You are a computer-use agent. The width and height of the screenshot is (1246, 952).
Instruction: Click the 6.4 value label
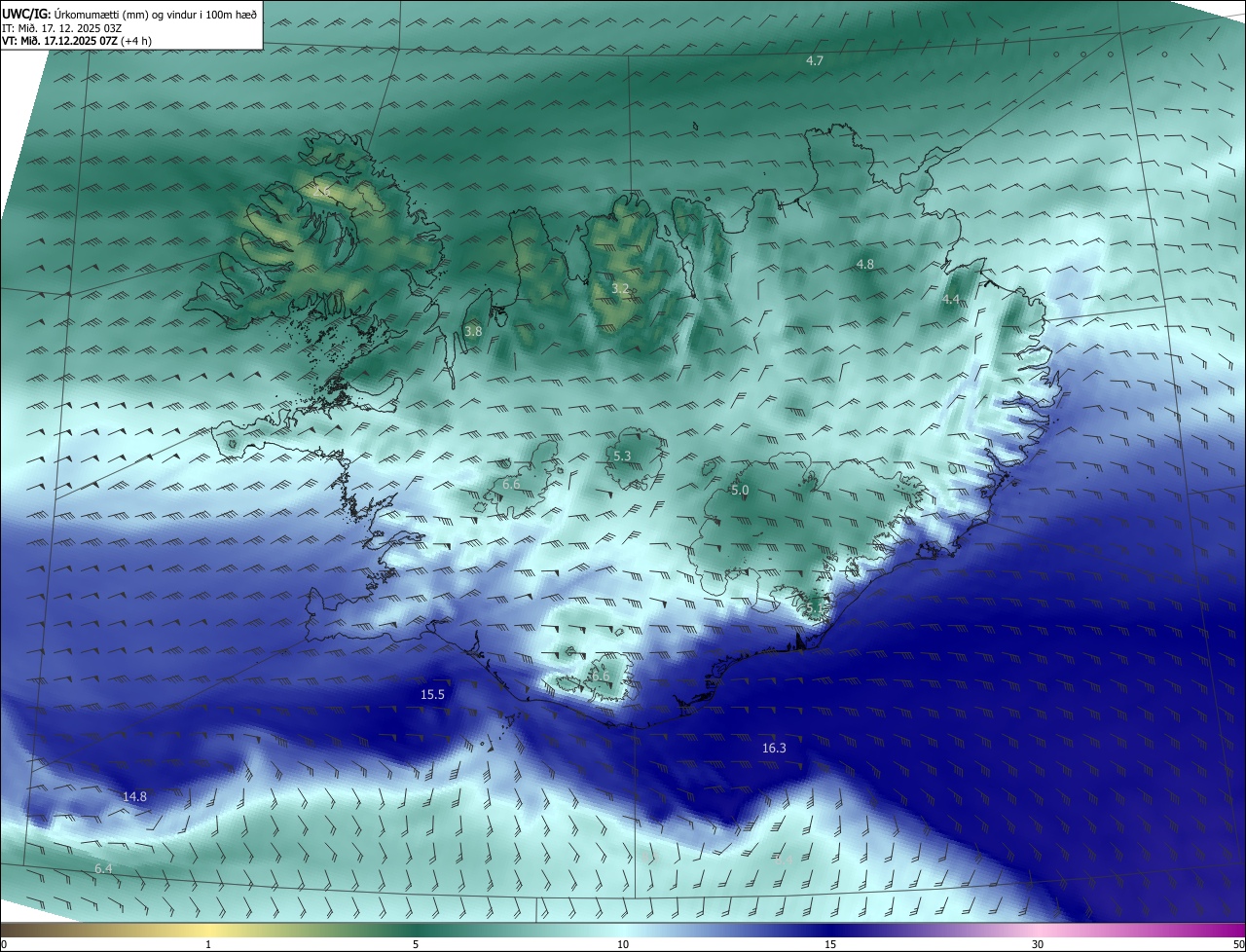pyautogui.click(x=103, y=868)
